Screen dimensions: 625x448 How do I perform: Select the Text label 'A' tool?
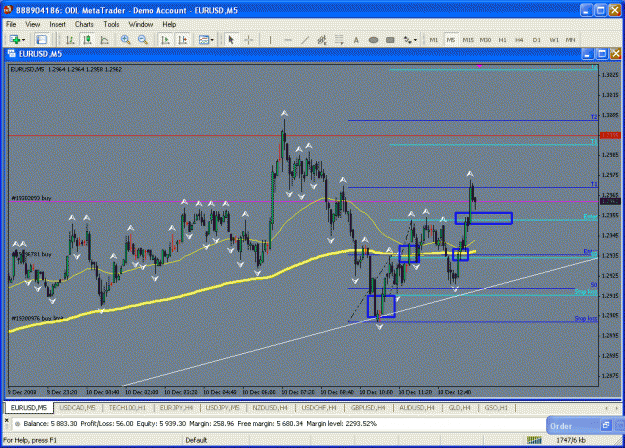356,39
